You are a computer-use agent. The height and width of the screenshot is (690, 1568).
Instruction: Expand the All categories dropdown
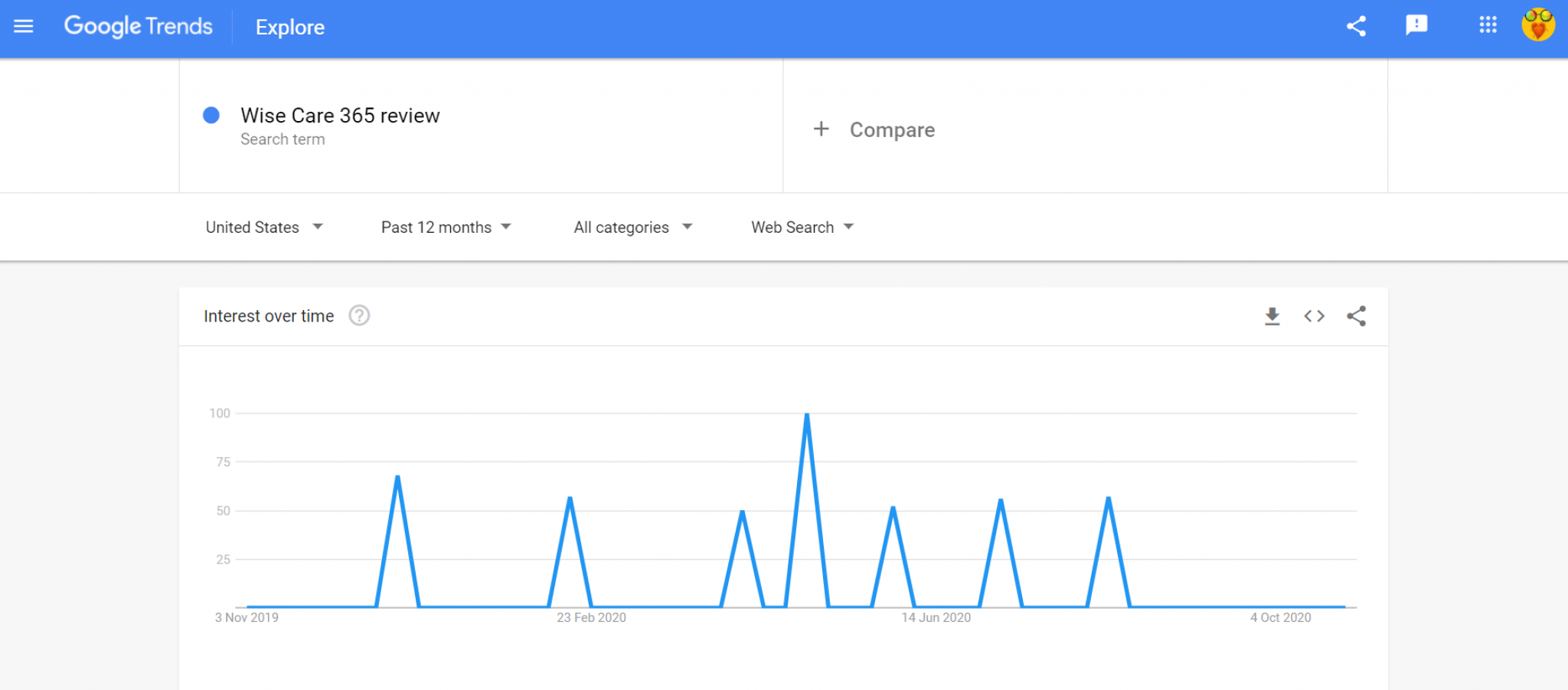tap(633, 227)
